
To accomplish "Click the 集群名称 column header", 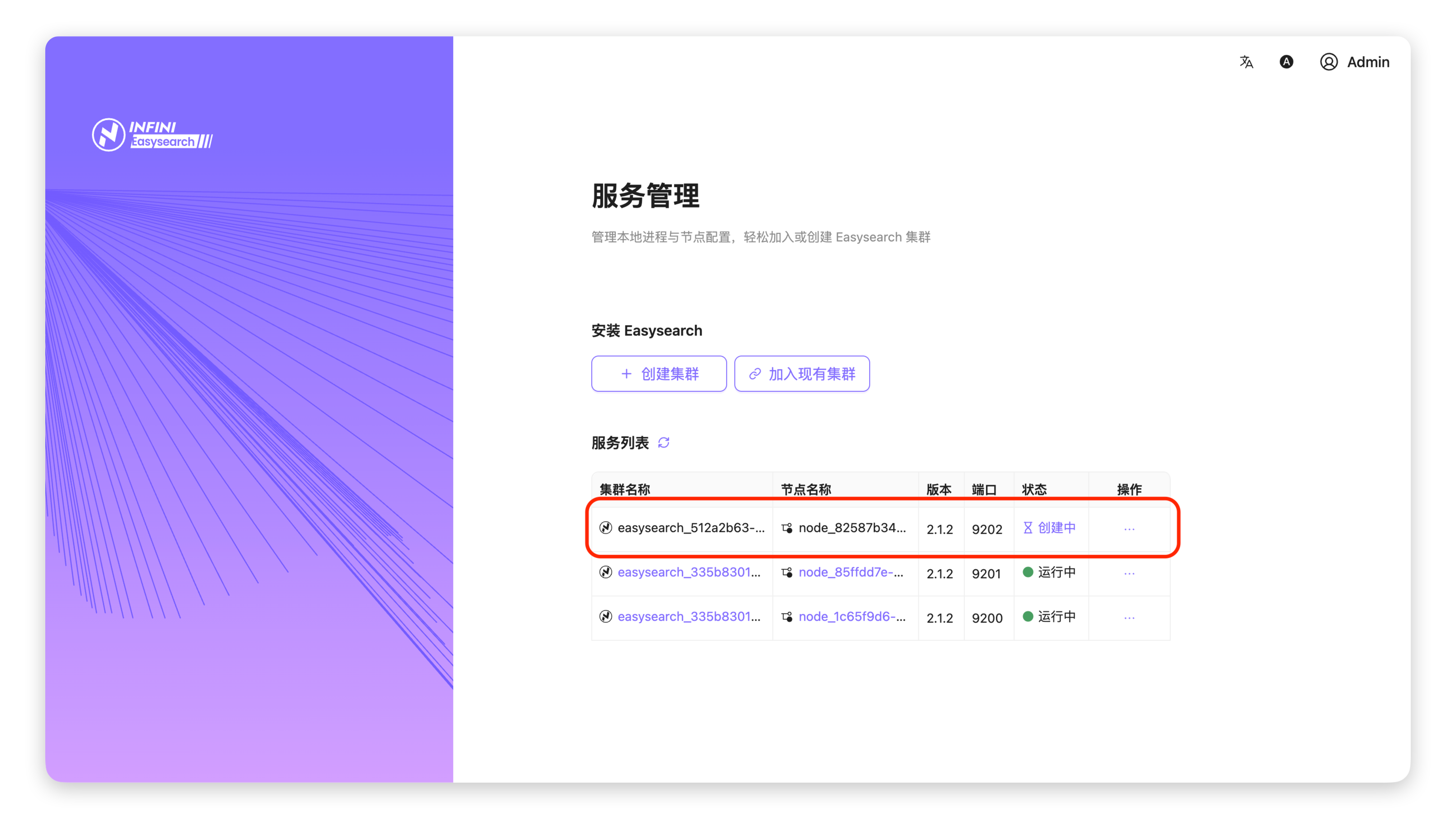I will [625, 489].
